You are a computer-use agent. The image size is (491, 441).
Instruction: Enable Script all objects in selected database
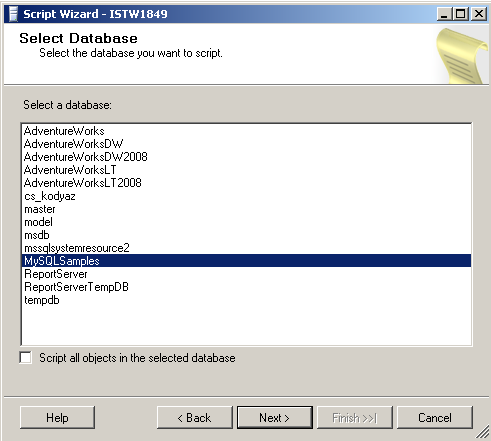pos(26,358)
